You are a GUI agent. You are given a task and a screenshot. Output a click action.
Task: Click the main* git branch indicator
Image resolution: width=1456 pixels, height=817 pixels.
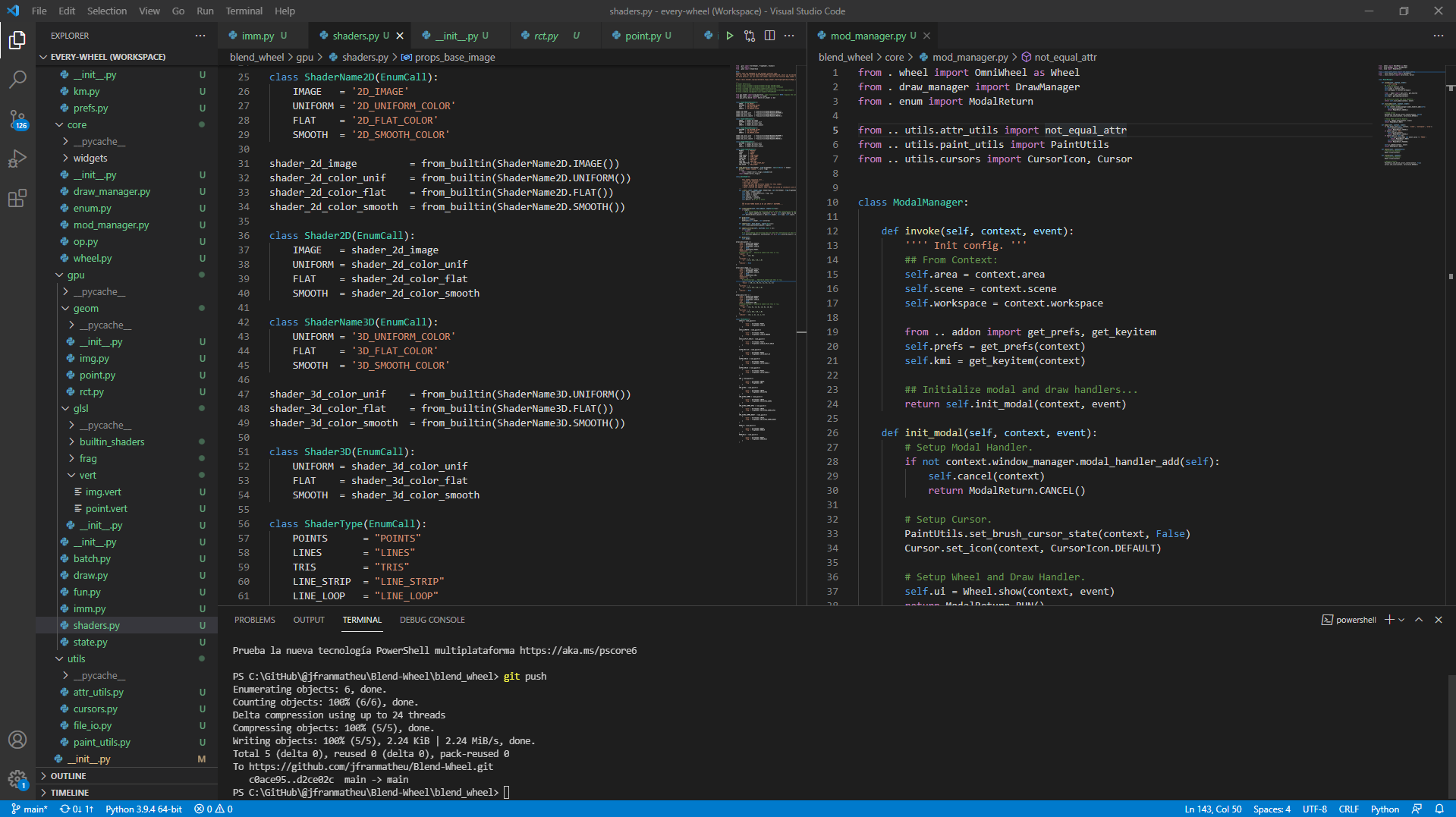point(30,809)
